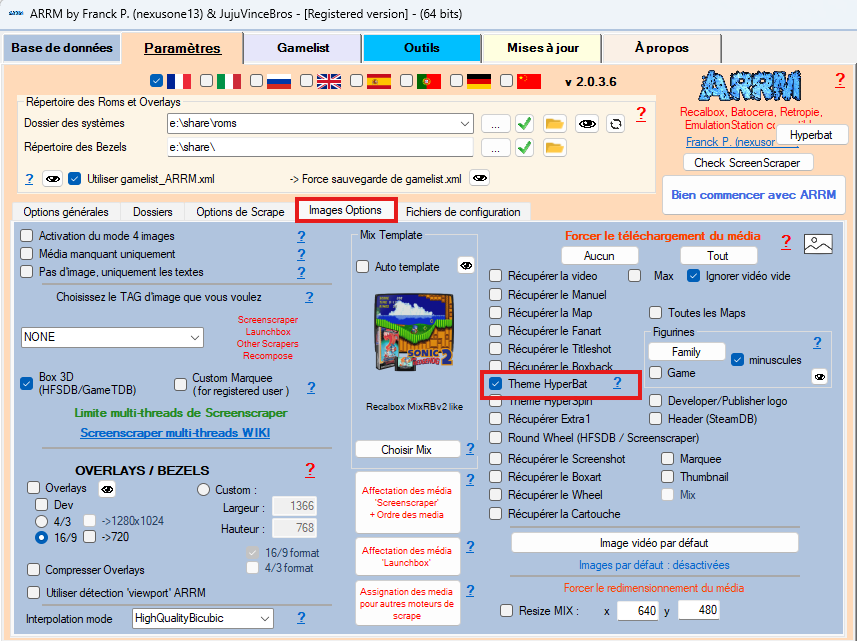Uncheck the Theme HyperBat checkbox
The height and width of the screenshot is (641, 857).
point(496,383)
